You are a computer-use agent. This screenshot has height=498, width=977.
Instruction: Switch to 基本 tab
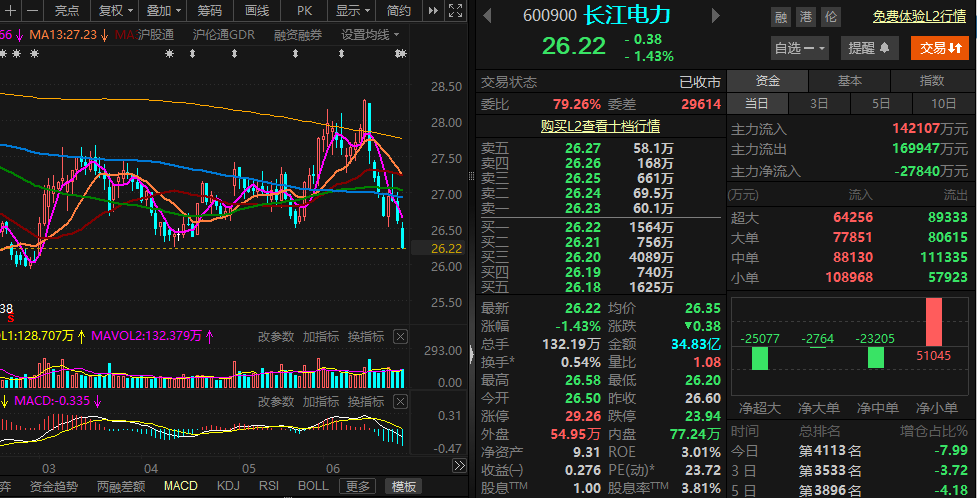tap(850, 81)
